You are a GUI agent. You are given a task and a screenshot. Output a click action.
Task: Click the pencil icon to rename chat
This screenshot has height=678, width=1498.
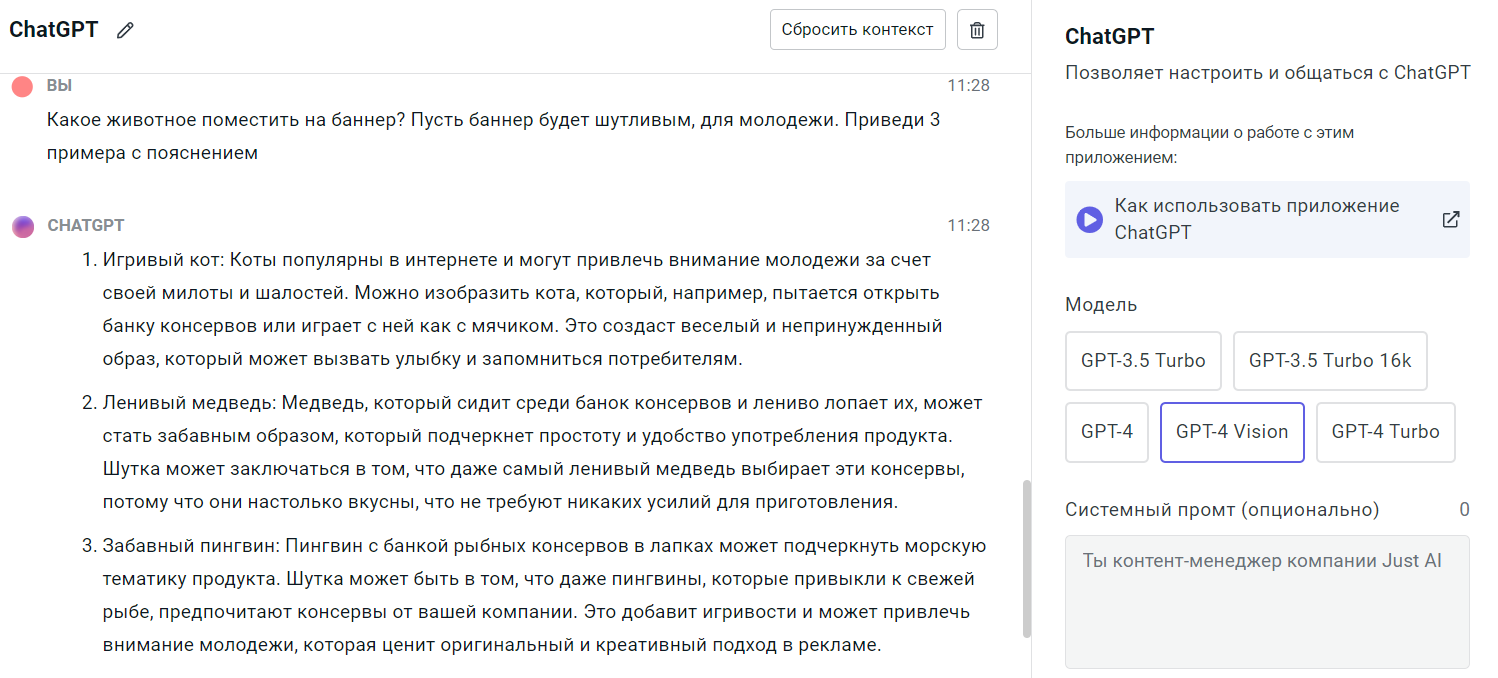125,30
